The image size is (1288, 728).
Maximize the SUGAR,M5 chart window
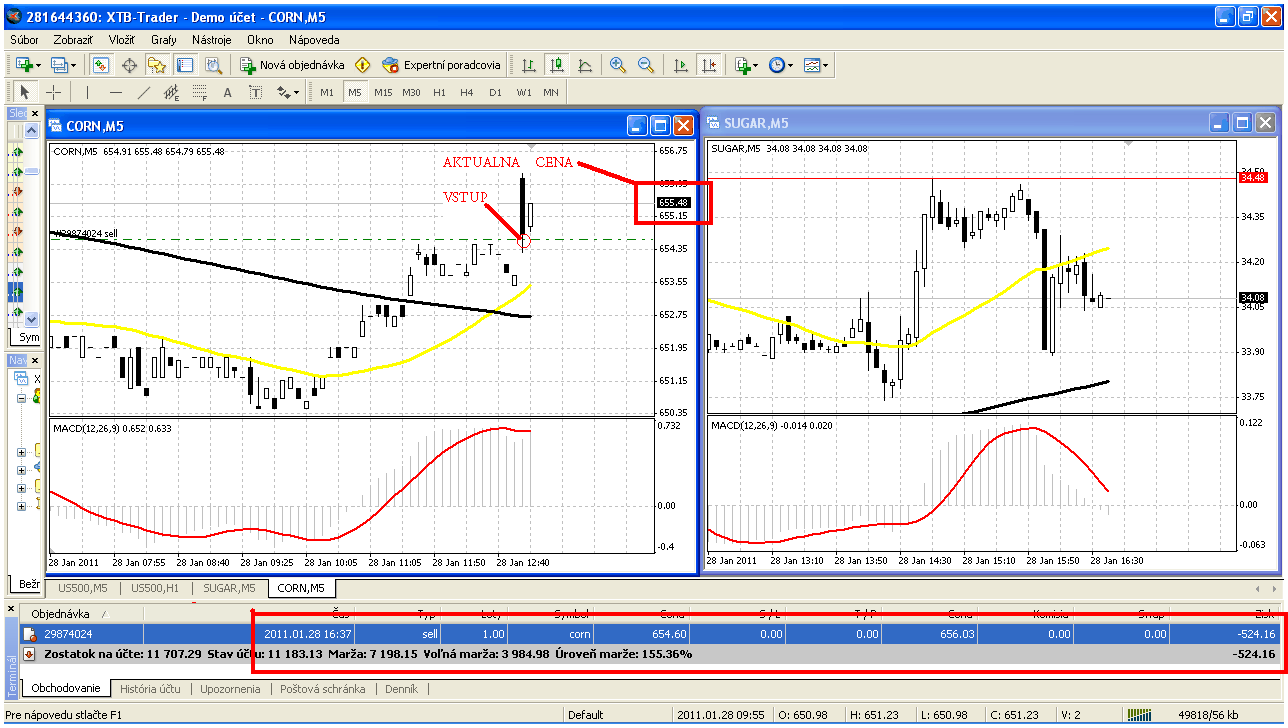click(x=1241, y=123)
